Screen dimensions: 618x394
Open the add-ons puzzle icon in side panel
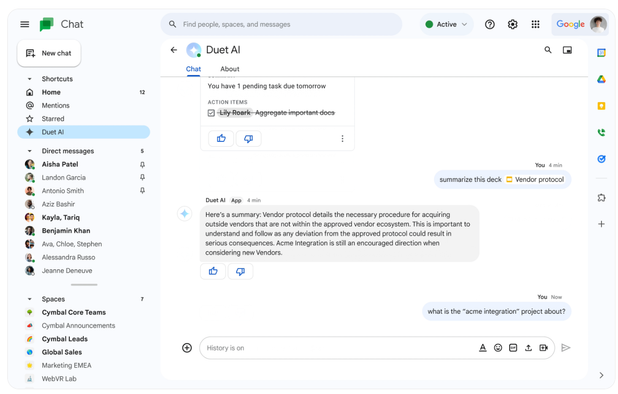[x=601, y=198]
